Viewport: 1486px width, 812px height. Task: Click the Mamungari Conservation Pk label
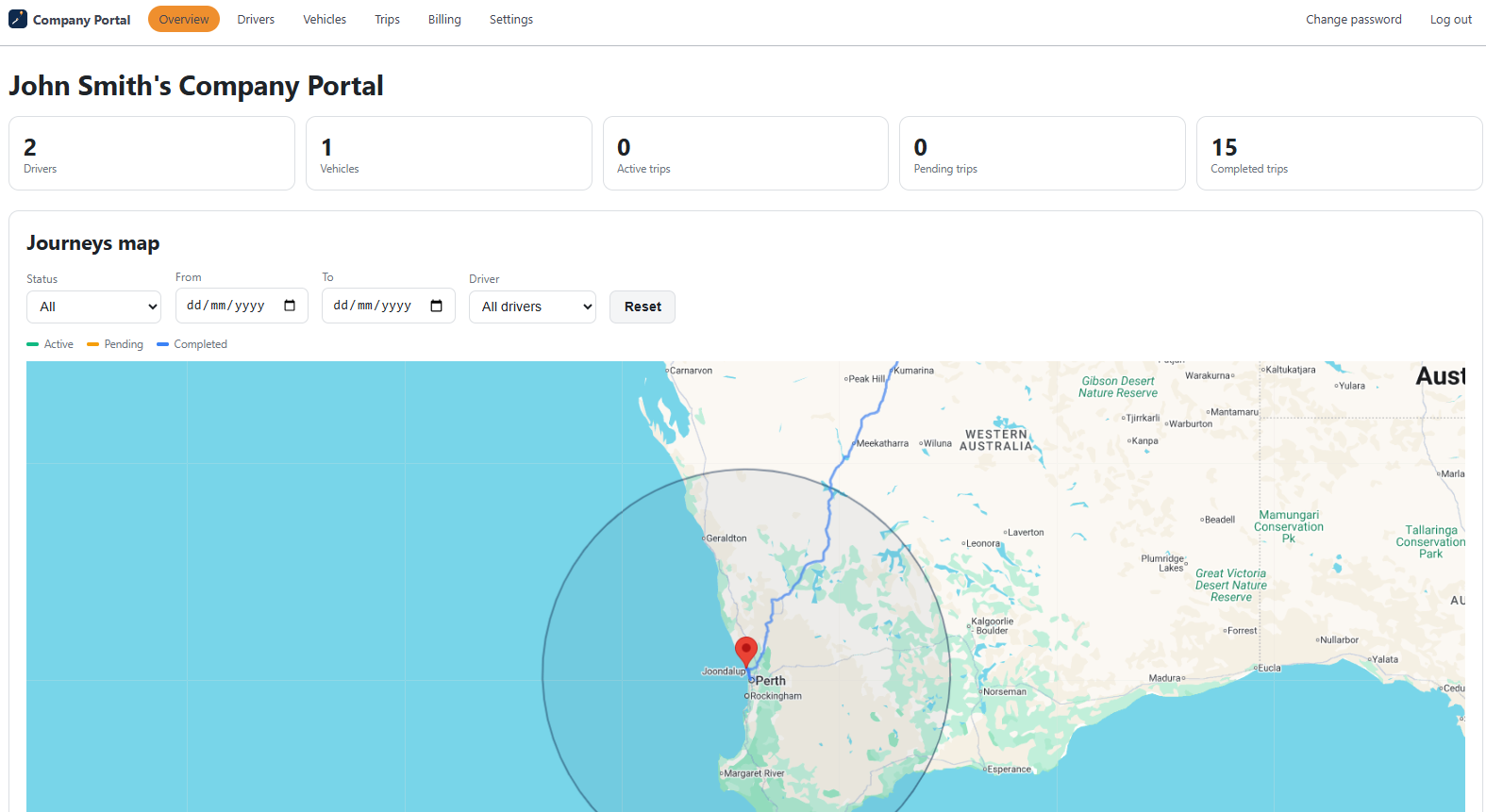[1289, 527]
